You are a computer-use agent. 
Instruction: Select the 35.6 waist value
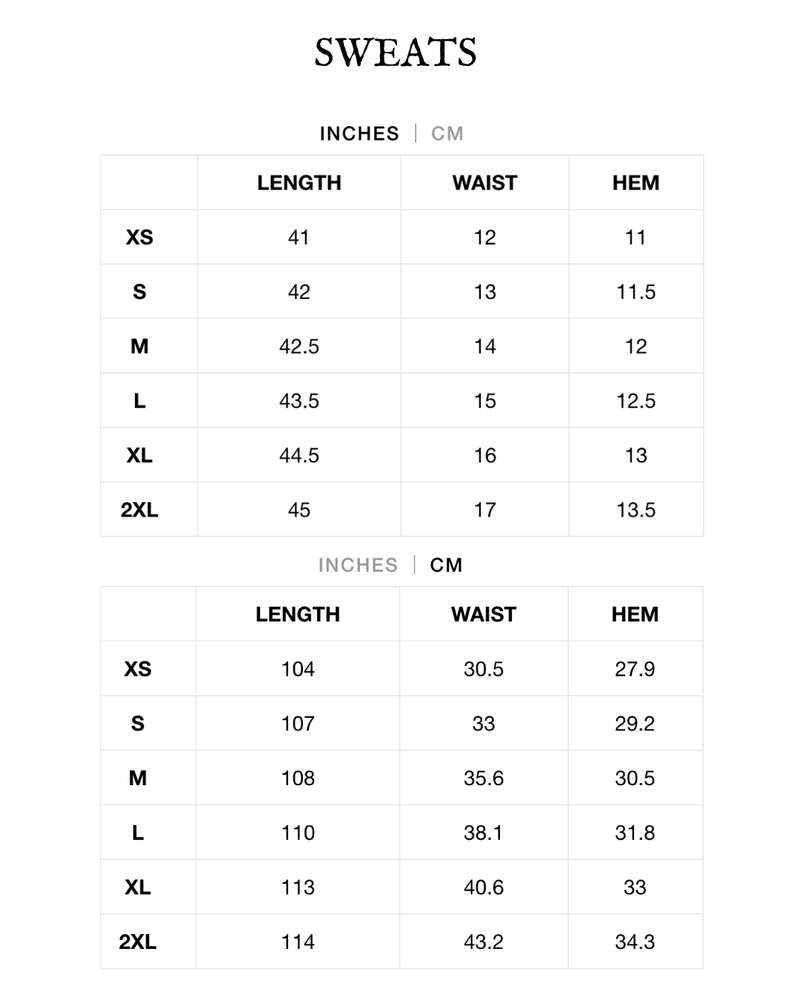pyautogui.click(x=483, y=778)
